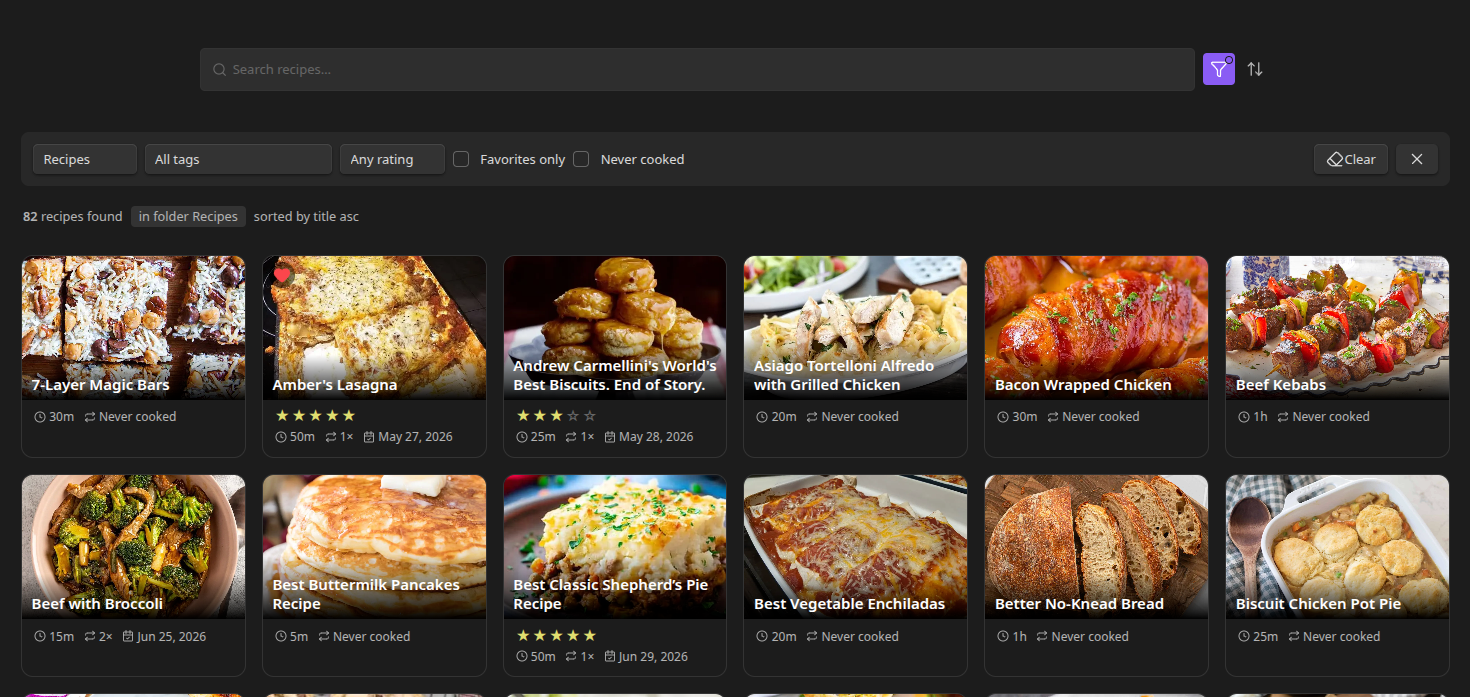
Task: Open the Recipes folder dropdown
Action: 85,159
